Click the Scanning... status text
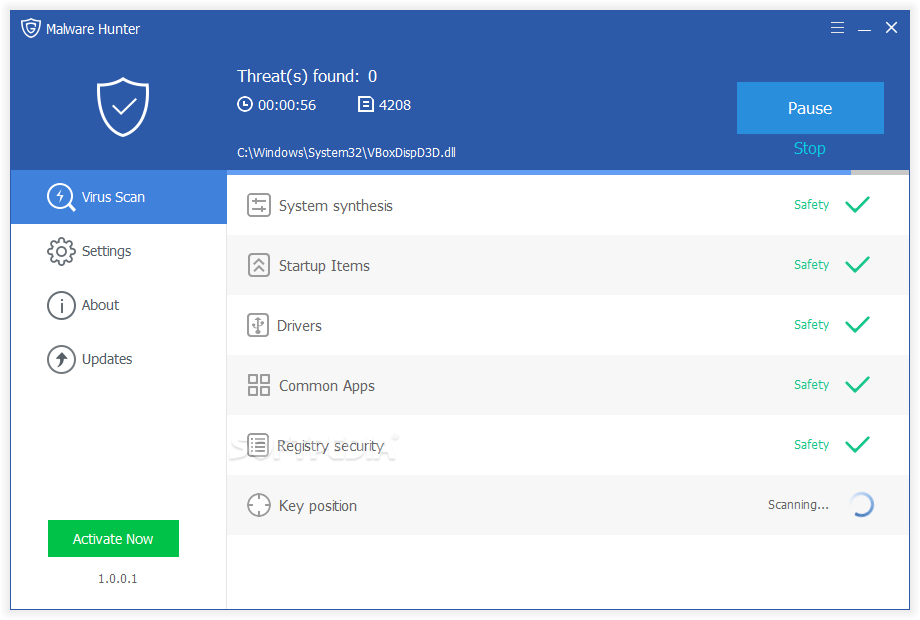Screen dimensions: 920x620 pyautogui.click(x=799, y=504)
